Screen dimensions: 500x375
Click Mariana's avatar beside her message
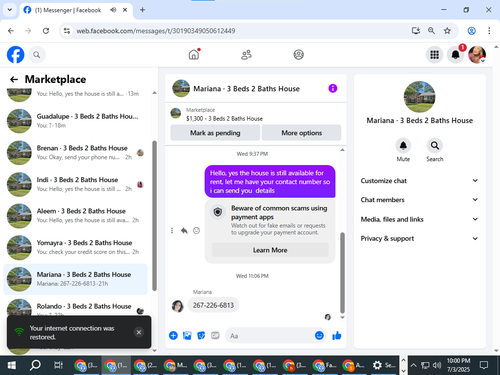click(178, 306)
